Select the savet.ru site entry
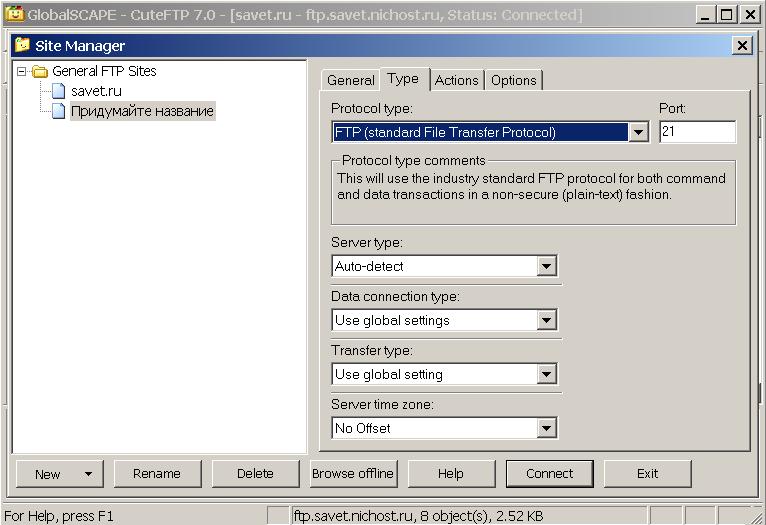The height and width of the screenshot is (525, 766). (96, 91)
